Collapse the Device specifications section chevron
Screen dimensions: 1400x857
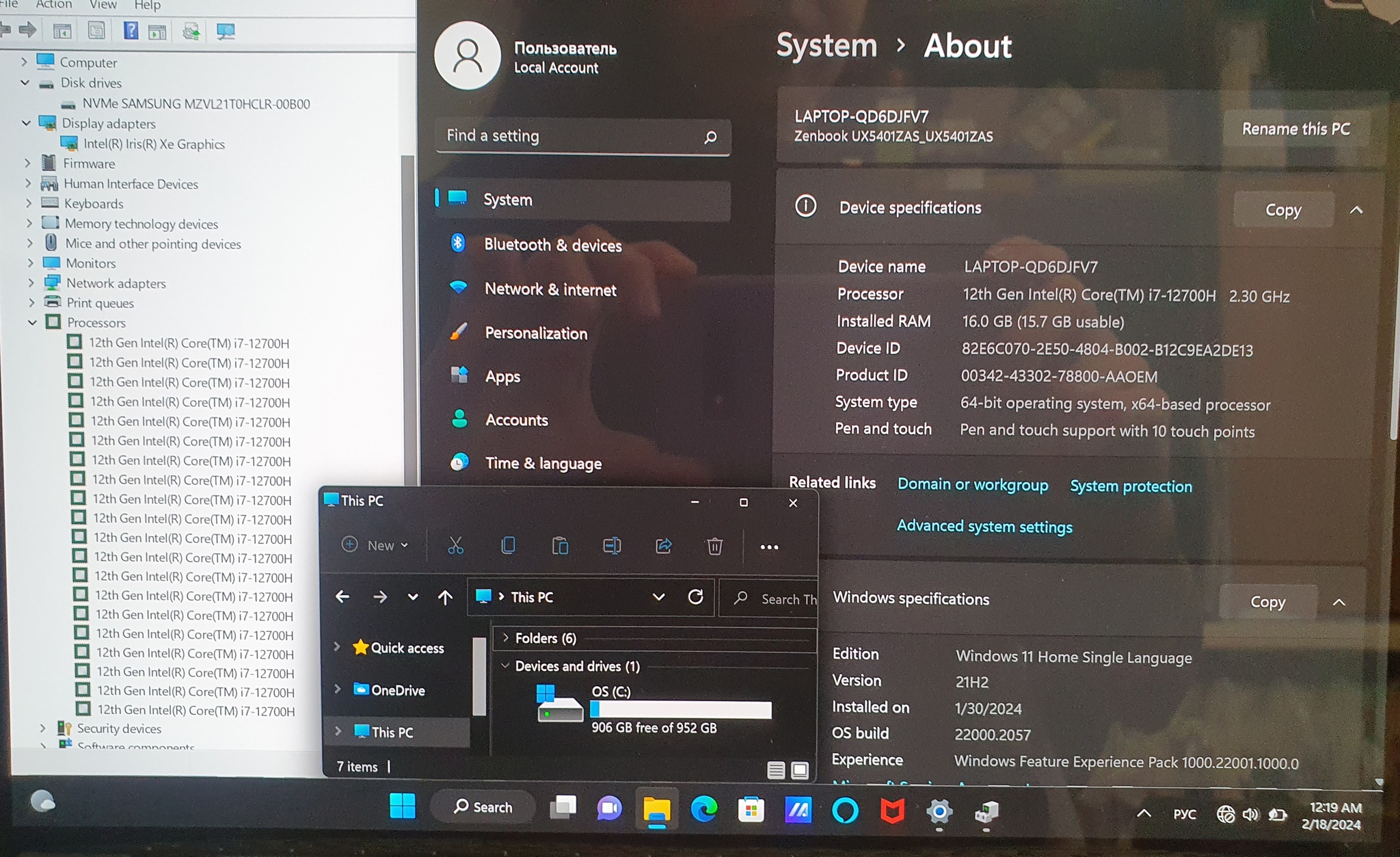tap(1356, 210)
